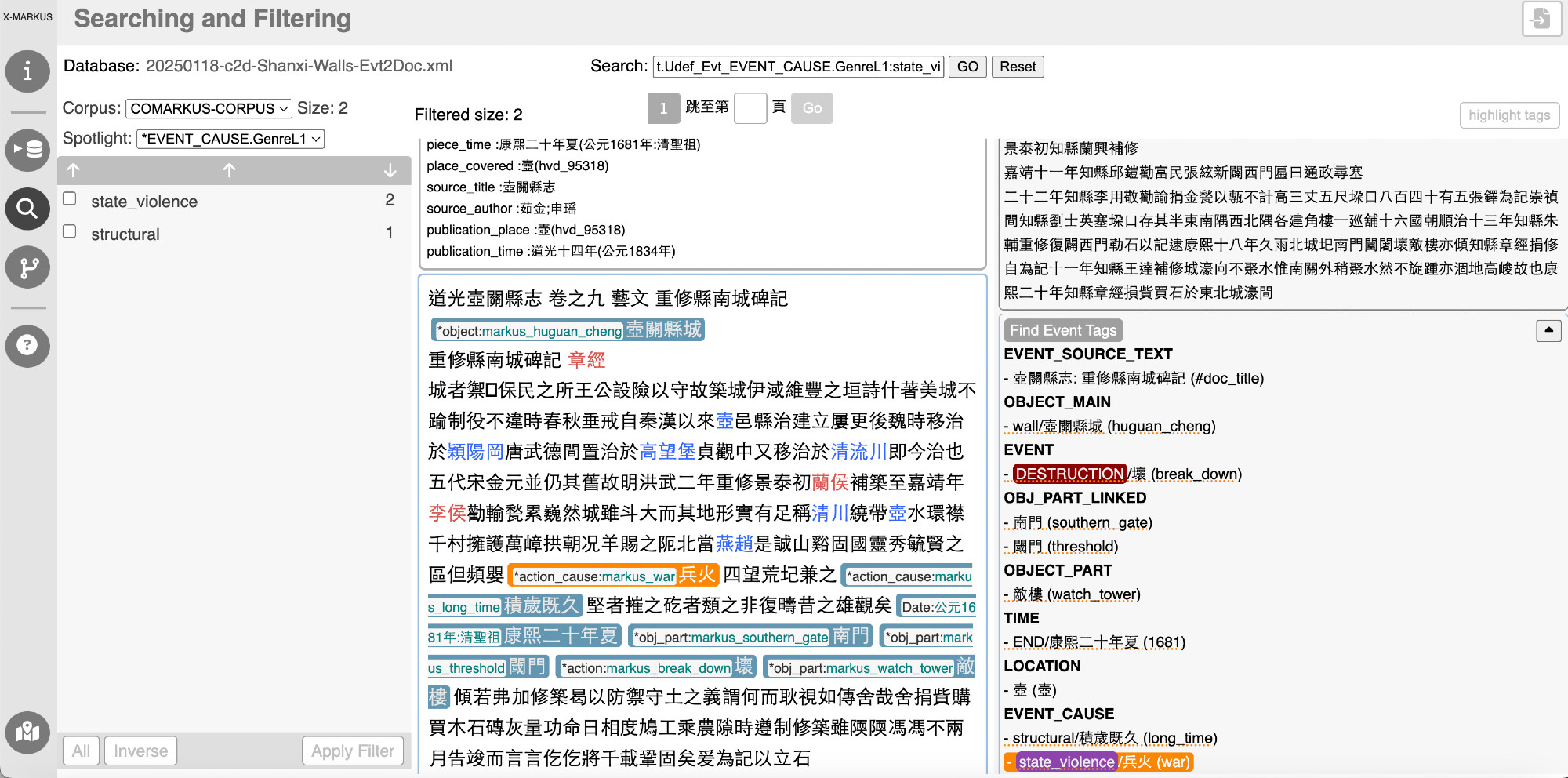This screenshot has height=778, width=1568.
Task: Click the X-MARKUS logo text
Action: point(27,16)
